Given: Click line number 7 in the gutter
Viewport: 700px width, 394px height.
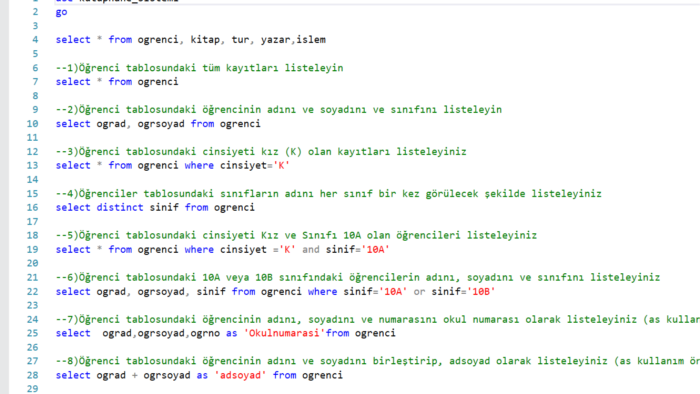Looking at the screenshot, I should [35, 82].
